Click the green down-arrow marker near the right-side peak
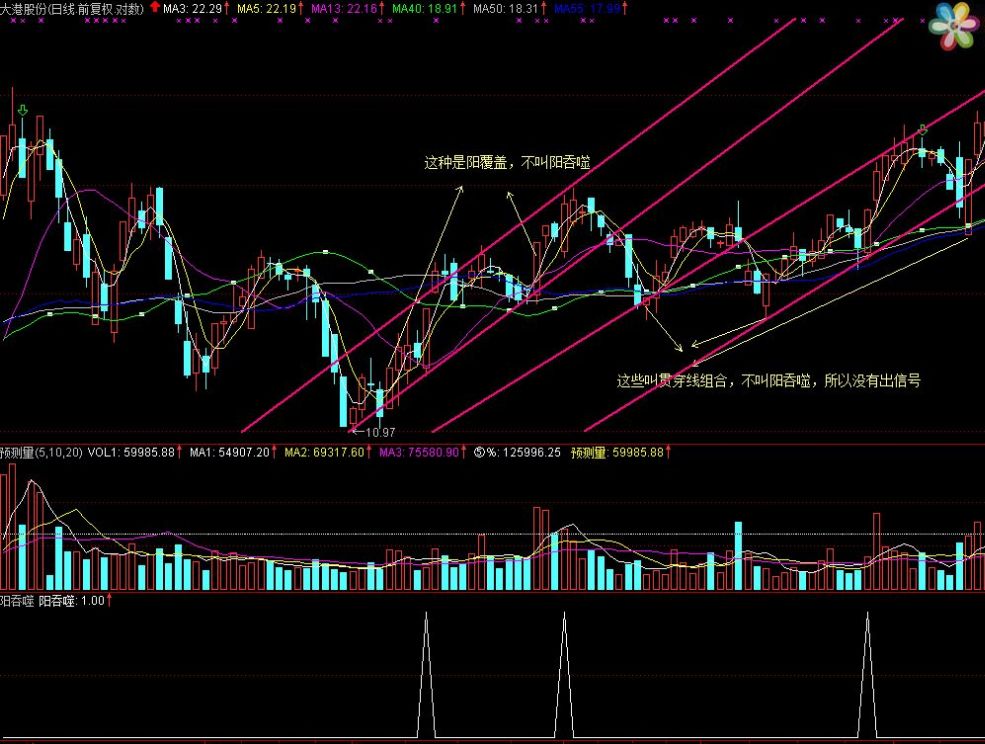 (x=922, y=130)
